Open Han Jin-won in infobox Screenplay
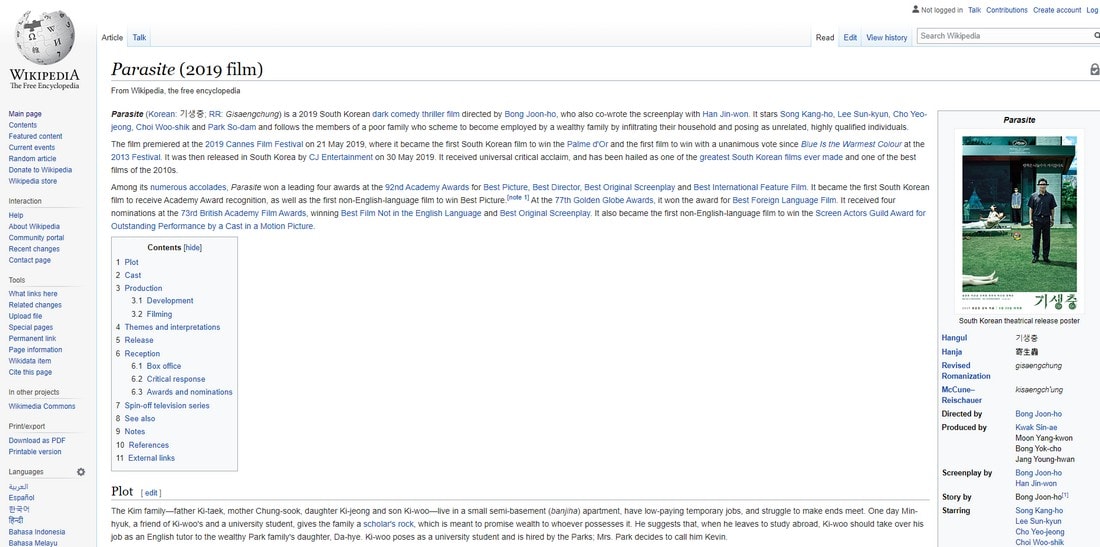The image size is (1100, 547). (x=1036, y=483)
